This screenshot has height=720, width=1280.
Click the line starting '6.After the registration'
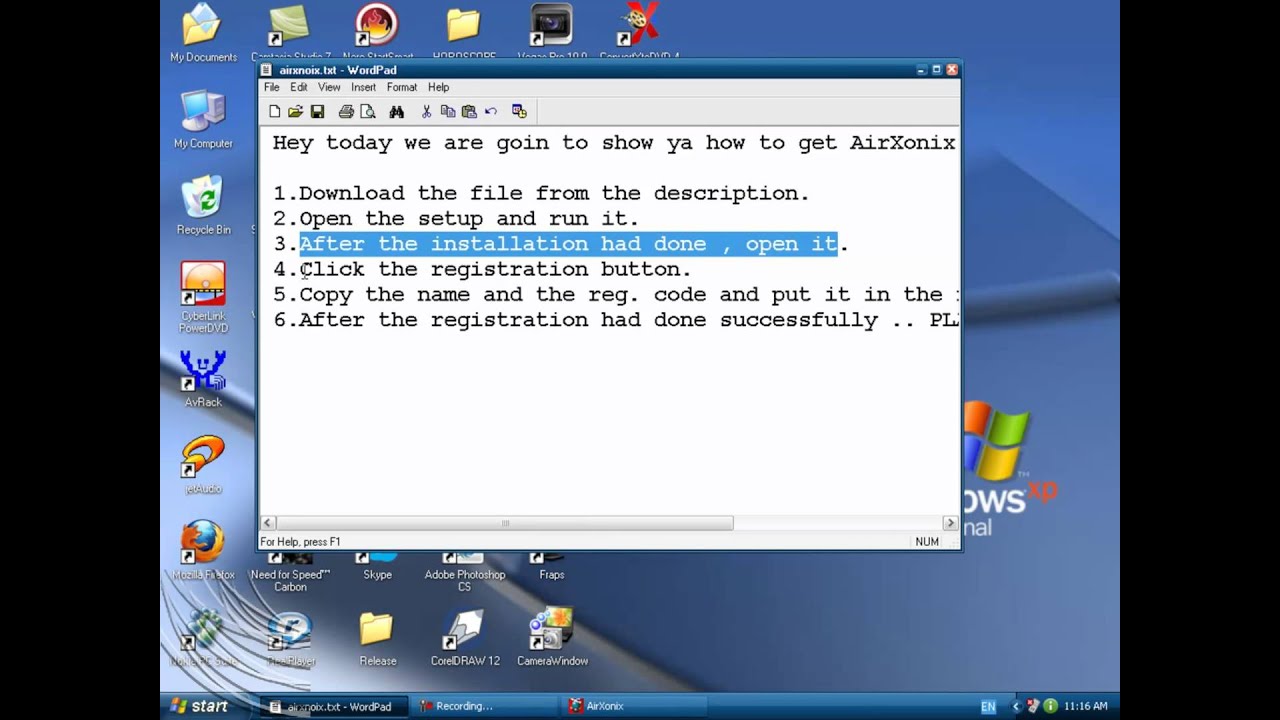pos(615,321)
